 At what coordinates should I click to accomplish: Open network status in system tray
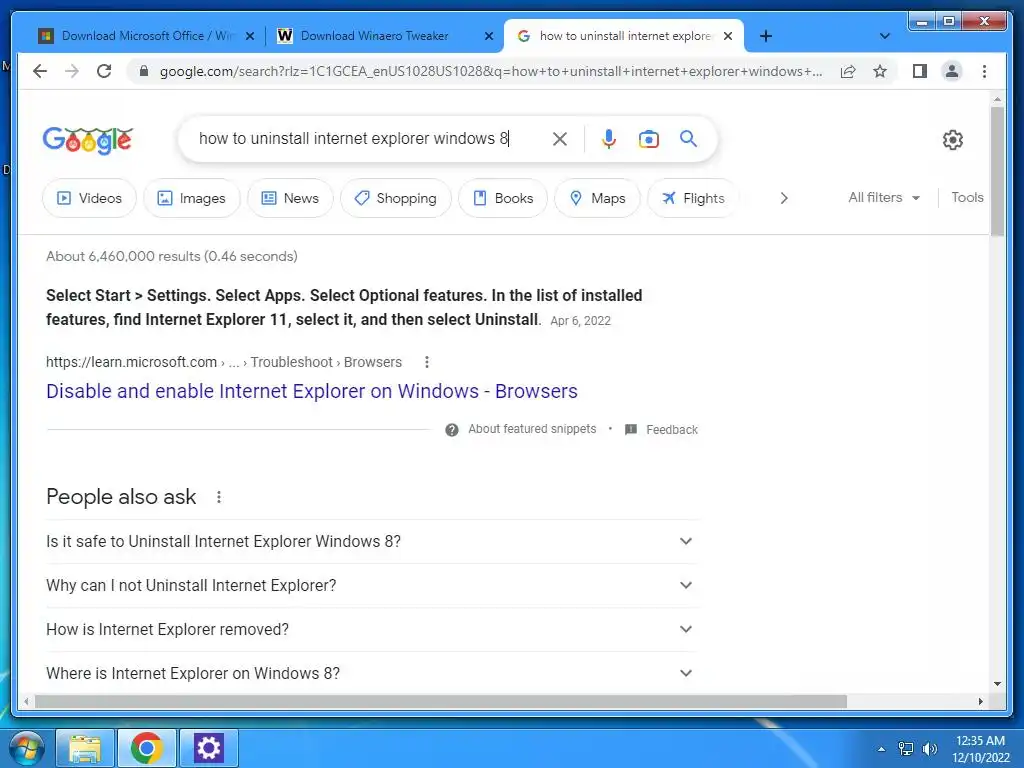906,749
